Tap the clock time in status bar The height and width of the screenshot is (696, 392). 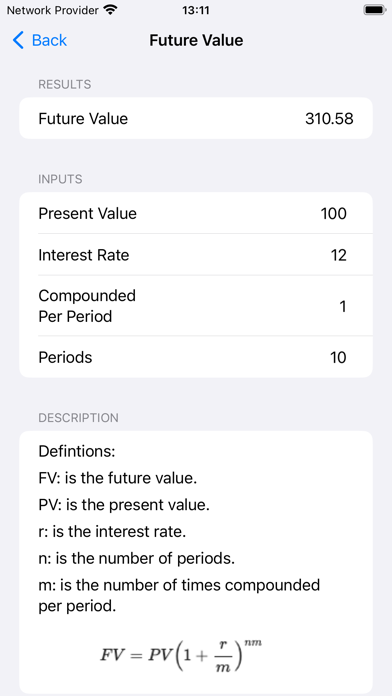click(x=196, y=10)
